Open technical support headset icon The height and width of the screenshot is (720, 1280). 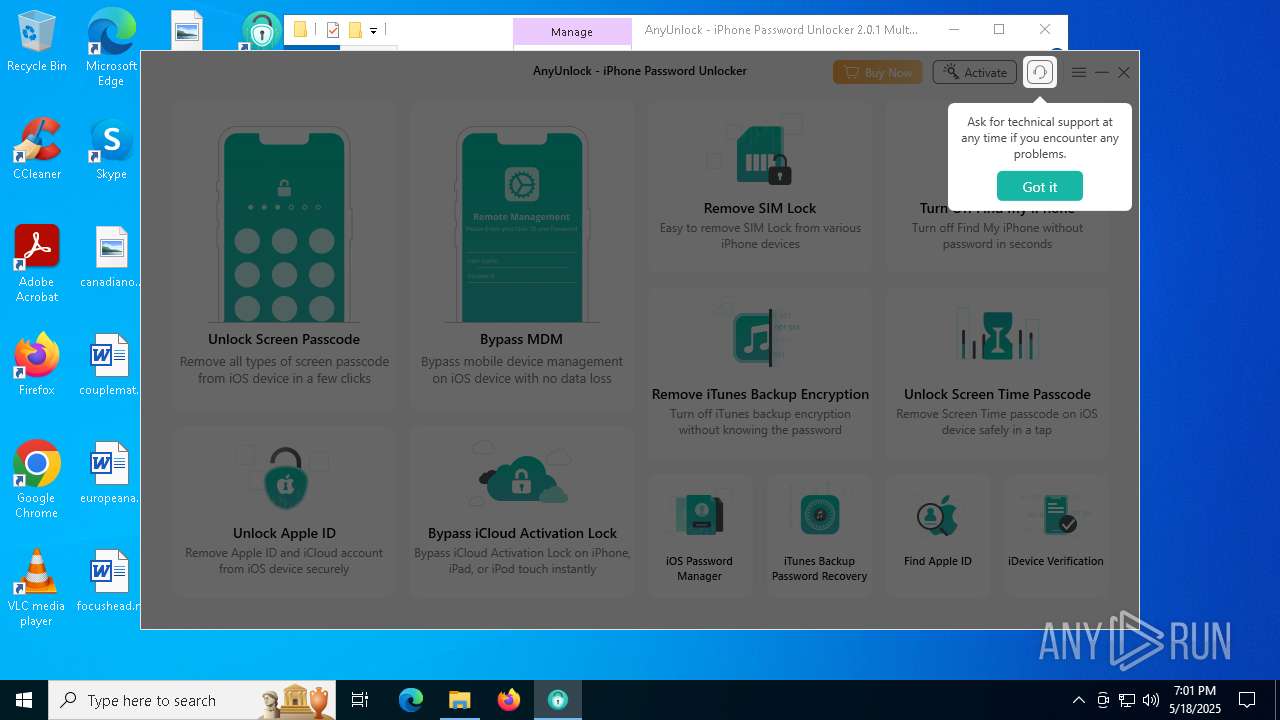[1040, 72]
